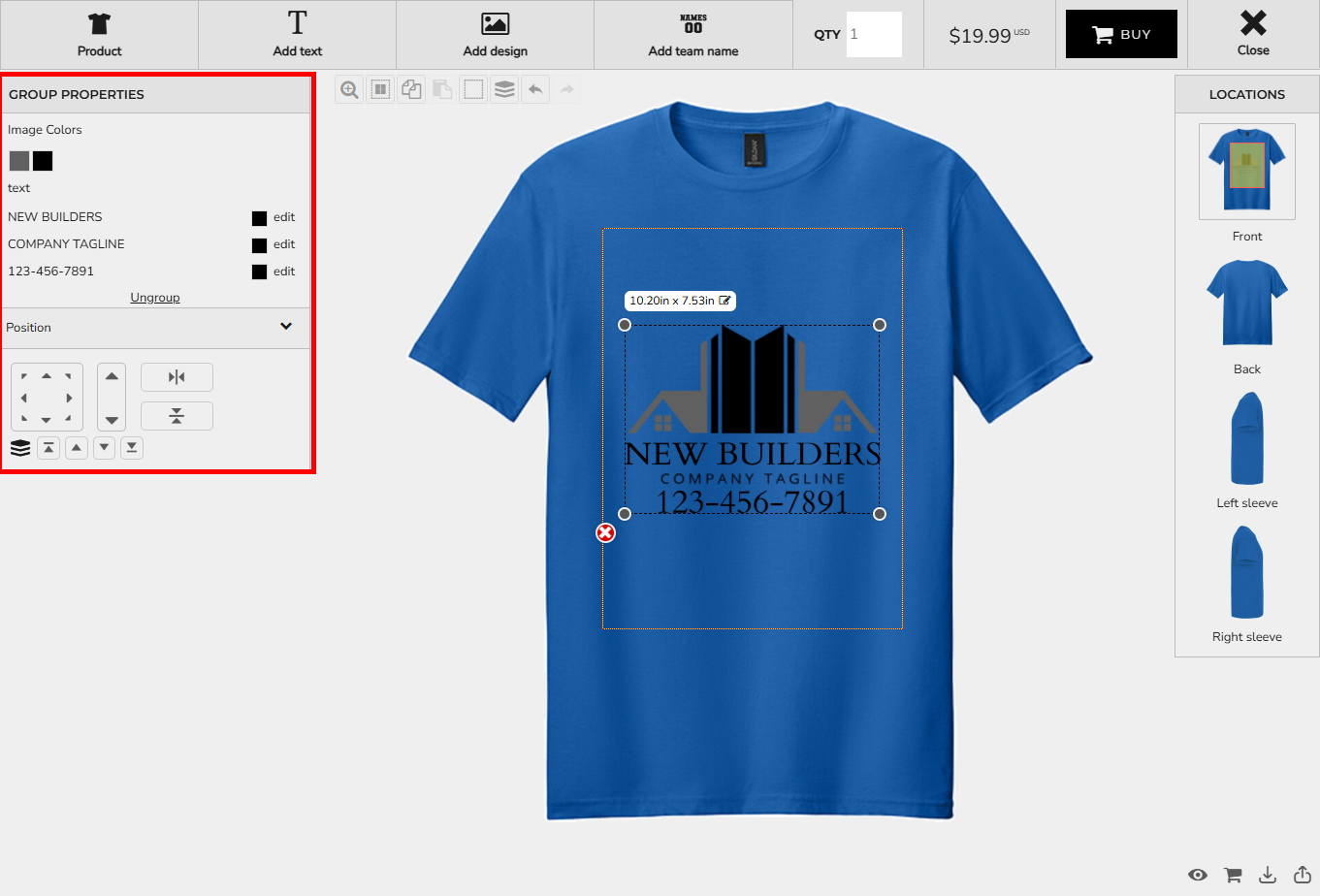Send group to back layer

tap(132, 448)
